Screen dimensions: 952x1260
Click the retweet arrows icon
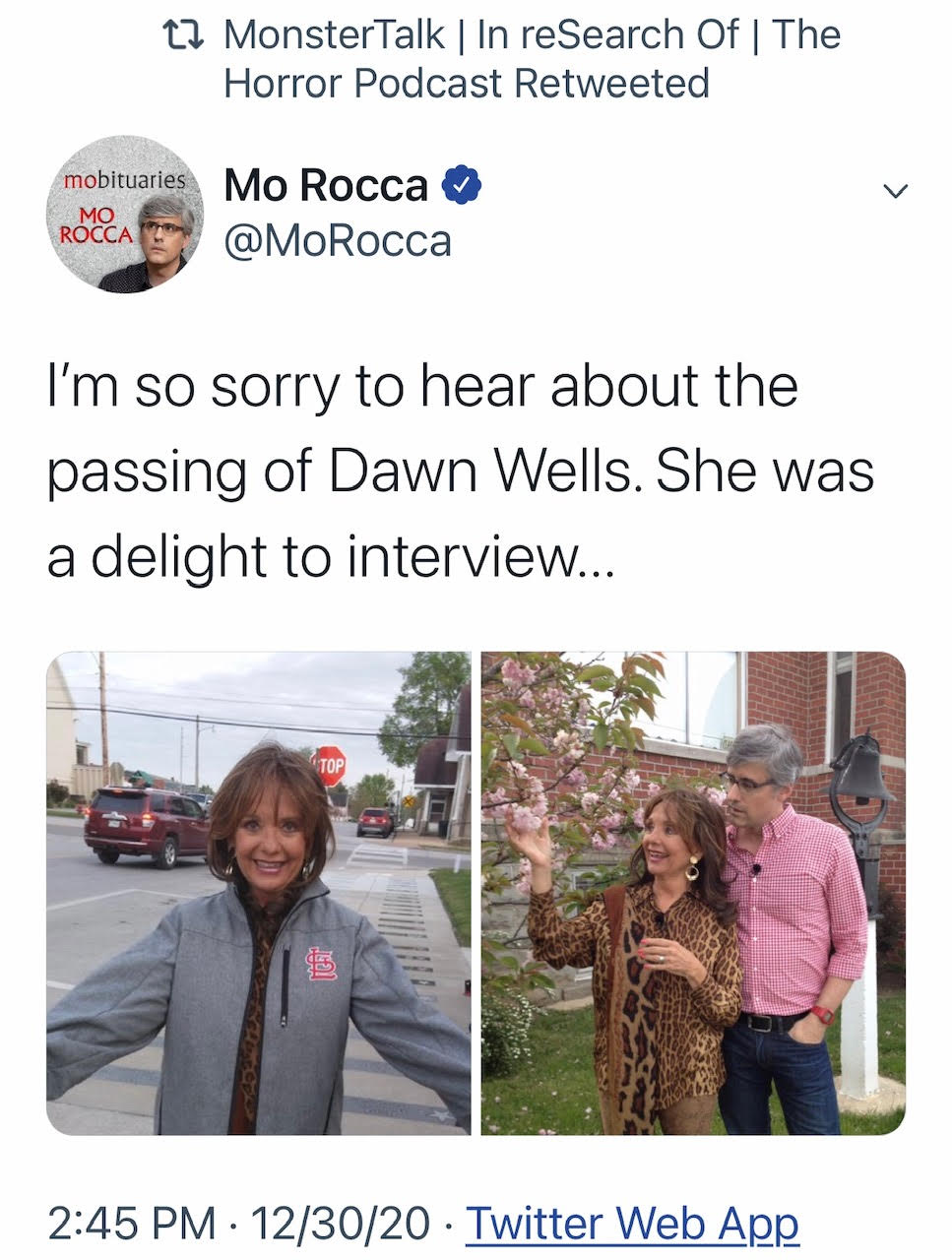[x=183, y=36]
